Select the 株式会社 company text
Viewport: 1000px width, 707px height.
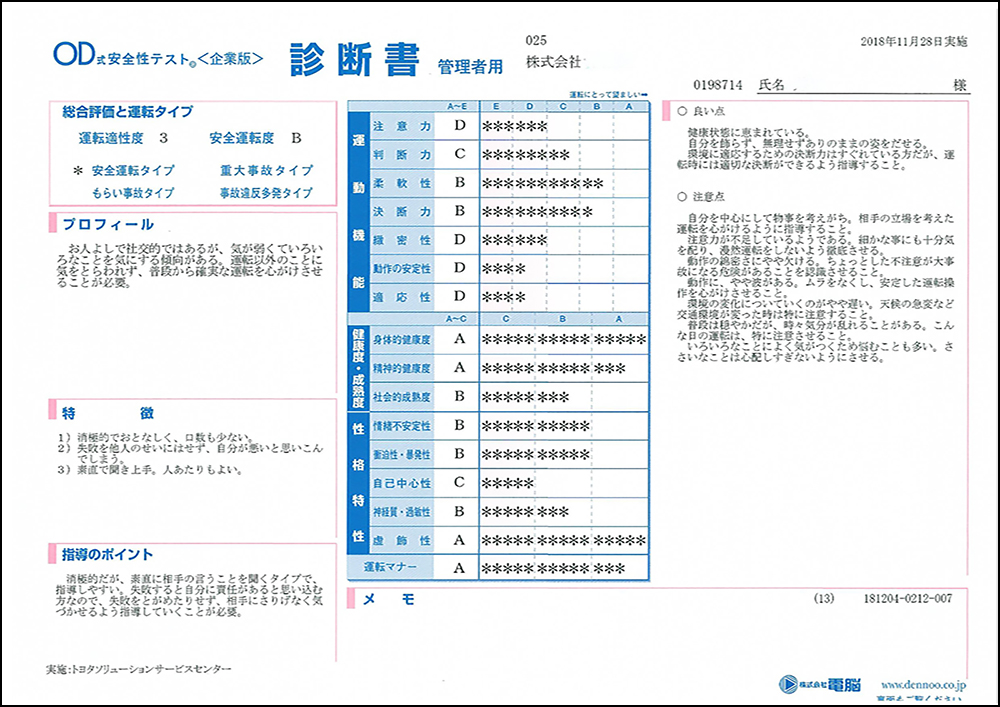pos(554,62)
